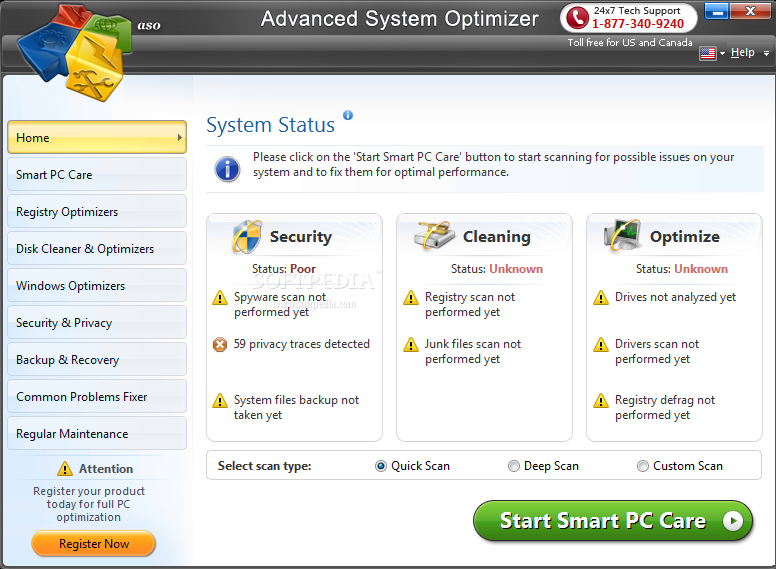Click warning icon beside Junk files scan
This screenshot has width=776, height=569.
tap(411, 344)
